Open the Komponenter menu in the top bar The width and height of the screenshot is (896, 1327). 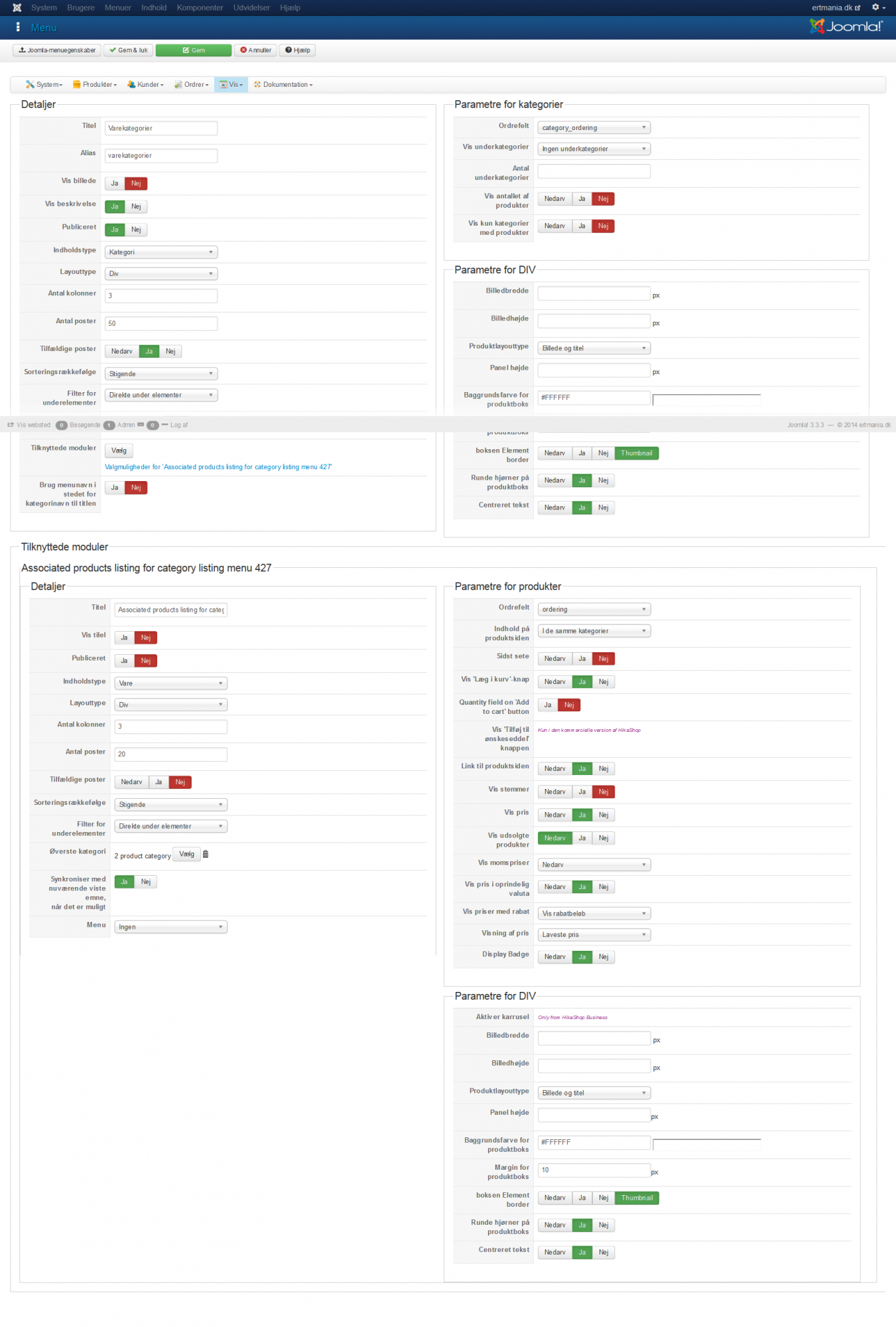pos(200,8)
